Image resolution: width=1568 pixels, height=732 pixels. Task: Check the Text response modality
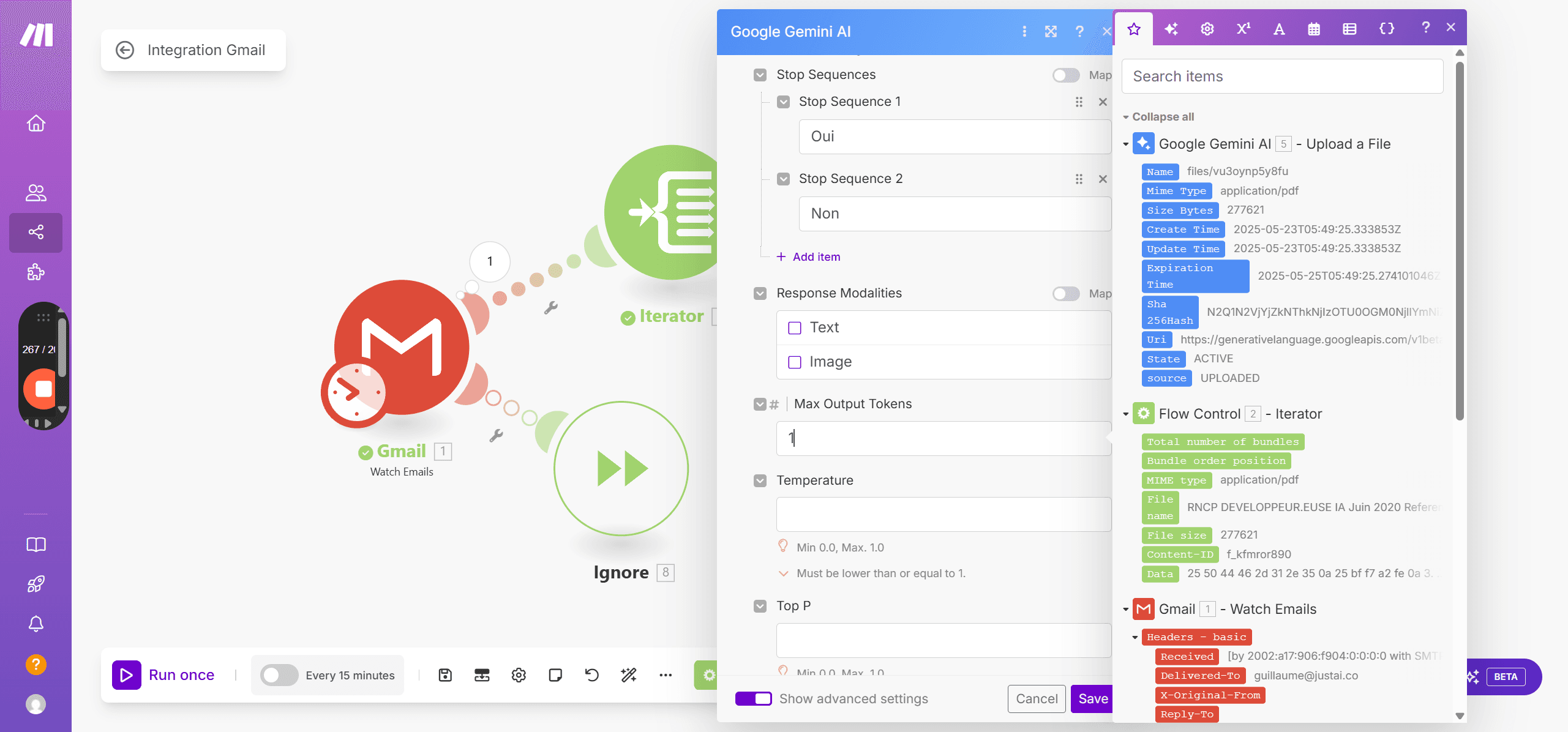point(795,328)
